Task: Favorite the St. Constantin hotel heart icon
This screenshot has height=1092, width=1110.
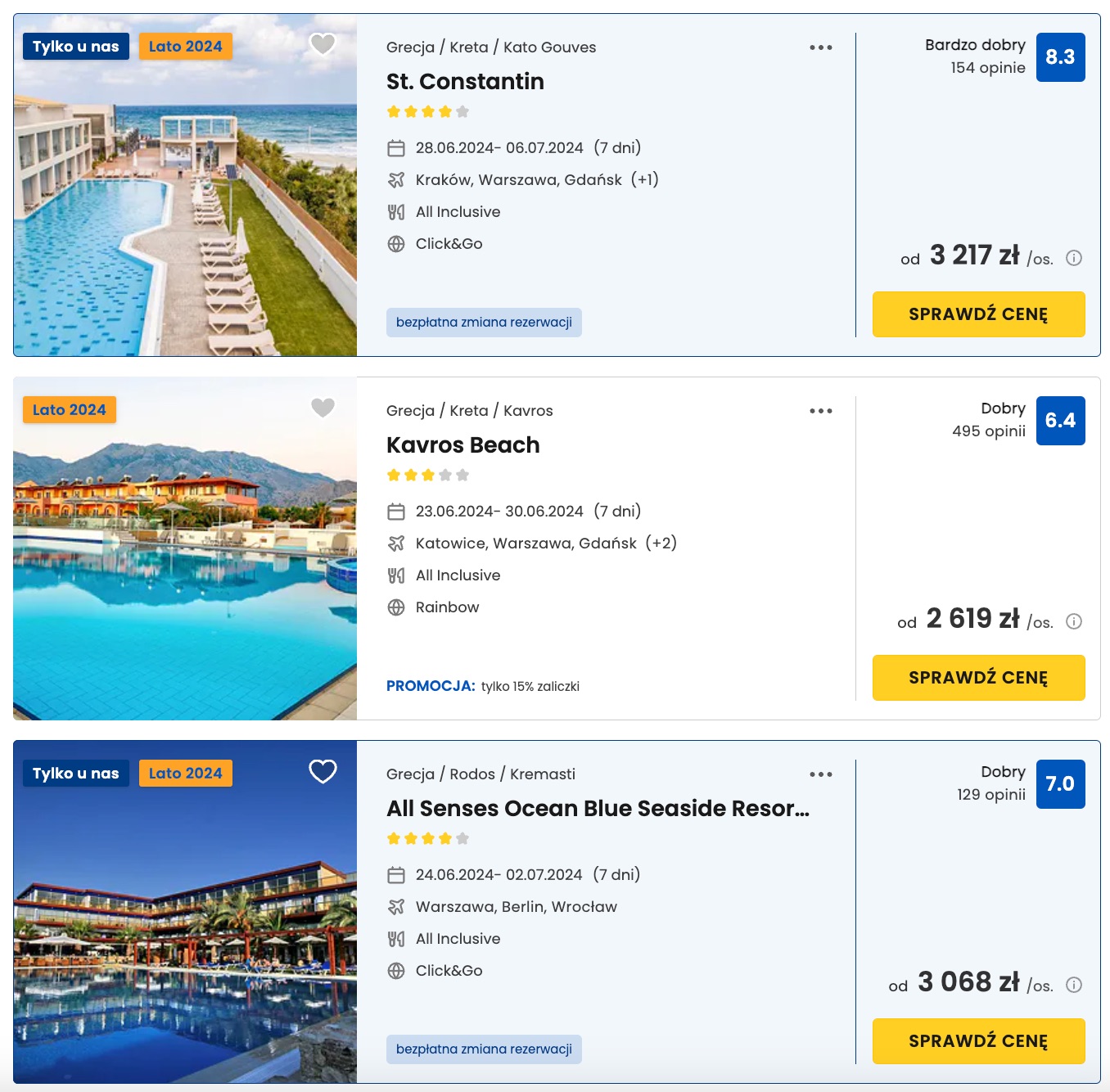Action: point(323,44)
